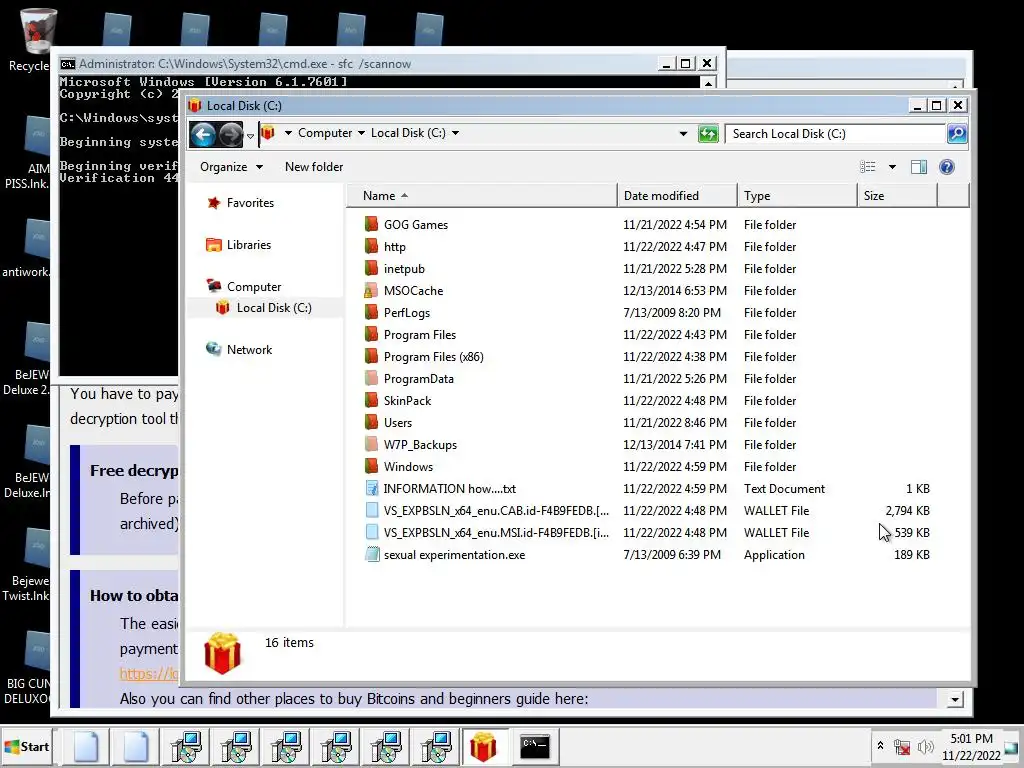
Task: Click the gift box Explorer taskbar icon
Action: tap(483, 746)
